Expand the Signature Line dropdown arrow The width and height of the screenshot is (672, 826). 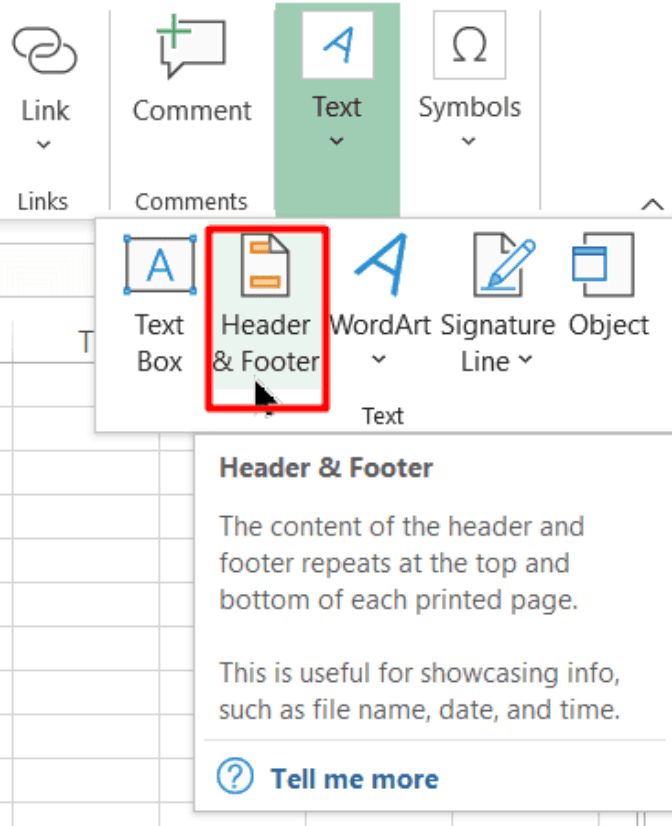[x=526, y=361]
